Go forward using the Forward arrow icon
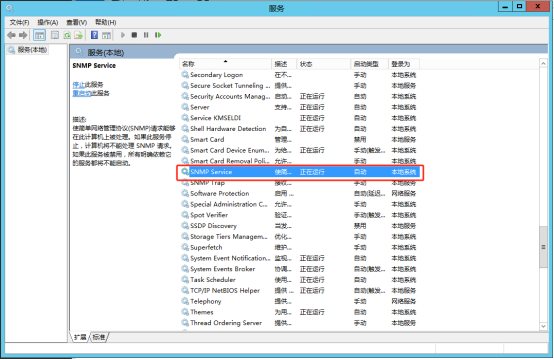 click(23, 35)
